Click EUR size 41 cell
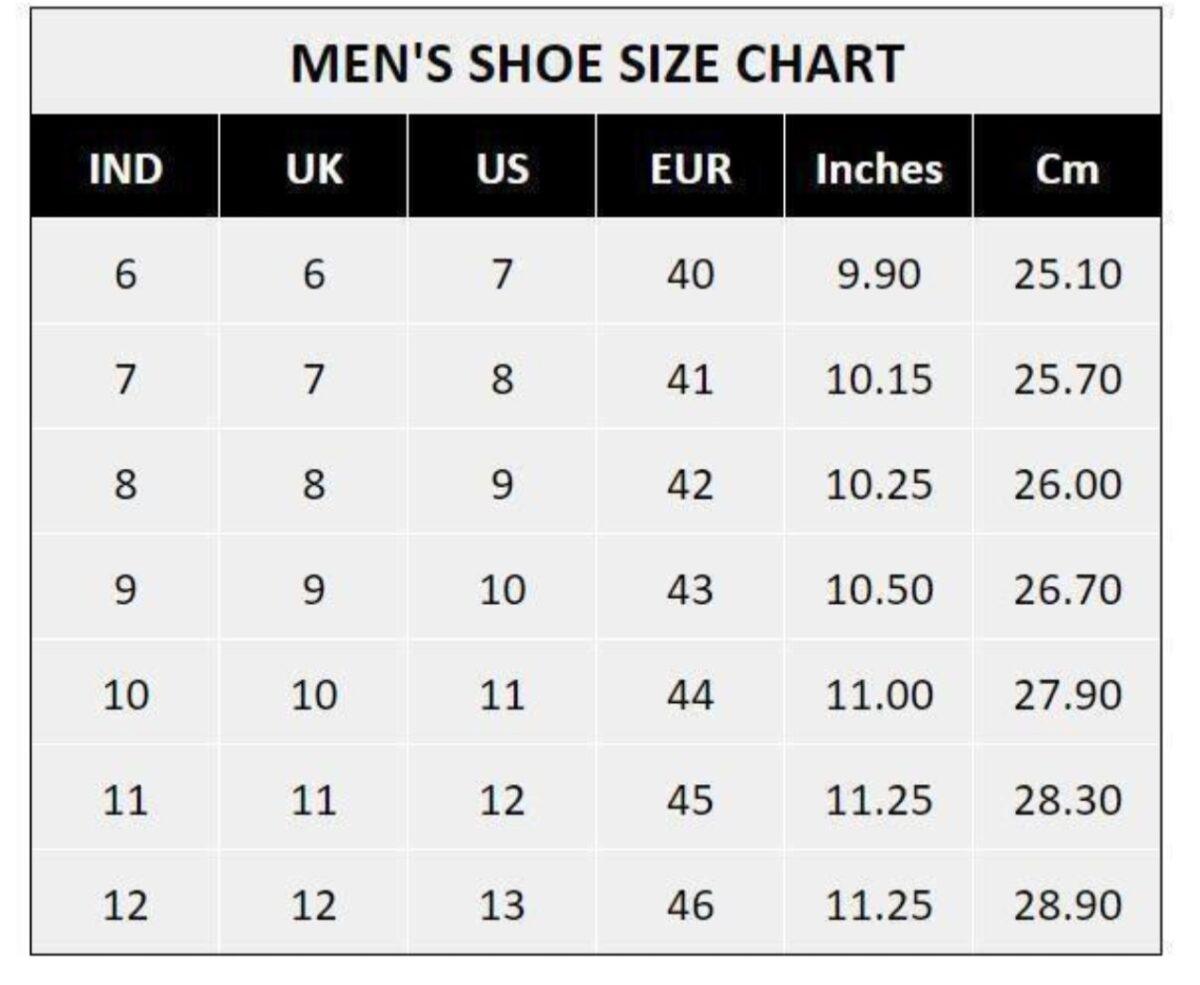The height and width of the screenshot is (985, 1200). coord(691,380)
